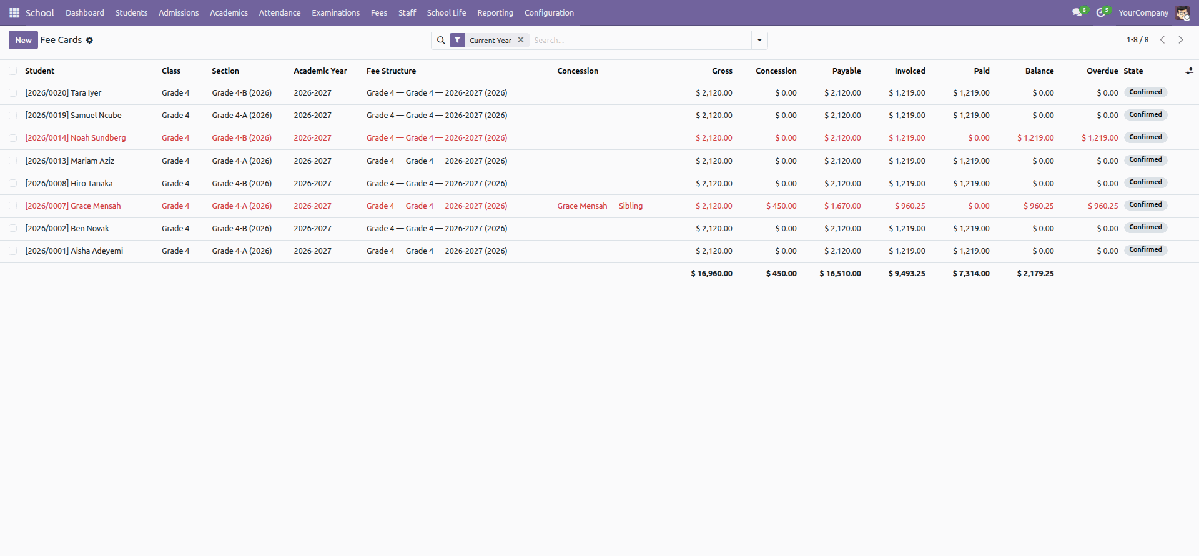This screenshot has width=1199, height=556.
Task: Sort by the State column header
Action: [1133, 71]
